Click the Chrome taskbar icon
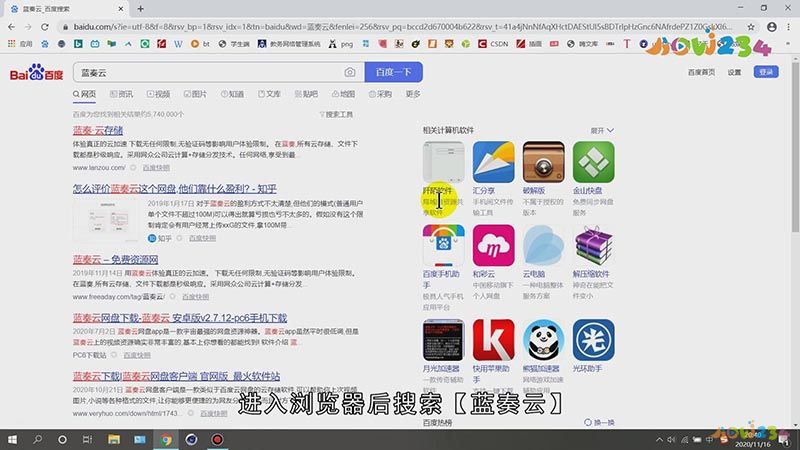This screenshot has width=800, height=450. [x=166, y=439]
